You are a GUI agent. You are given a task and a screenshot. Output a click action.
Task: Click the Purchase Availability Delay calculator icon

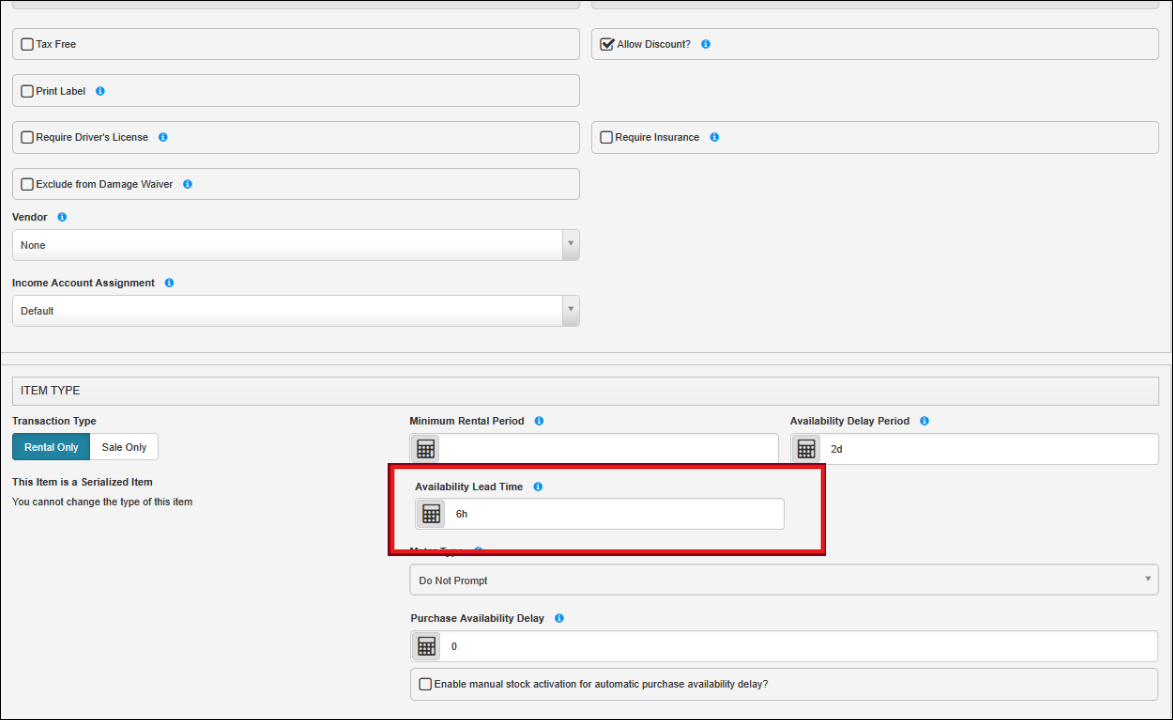[426, 646]
